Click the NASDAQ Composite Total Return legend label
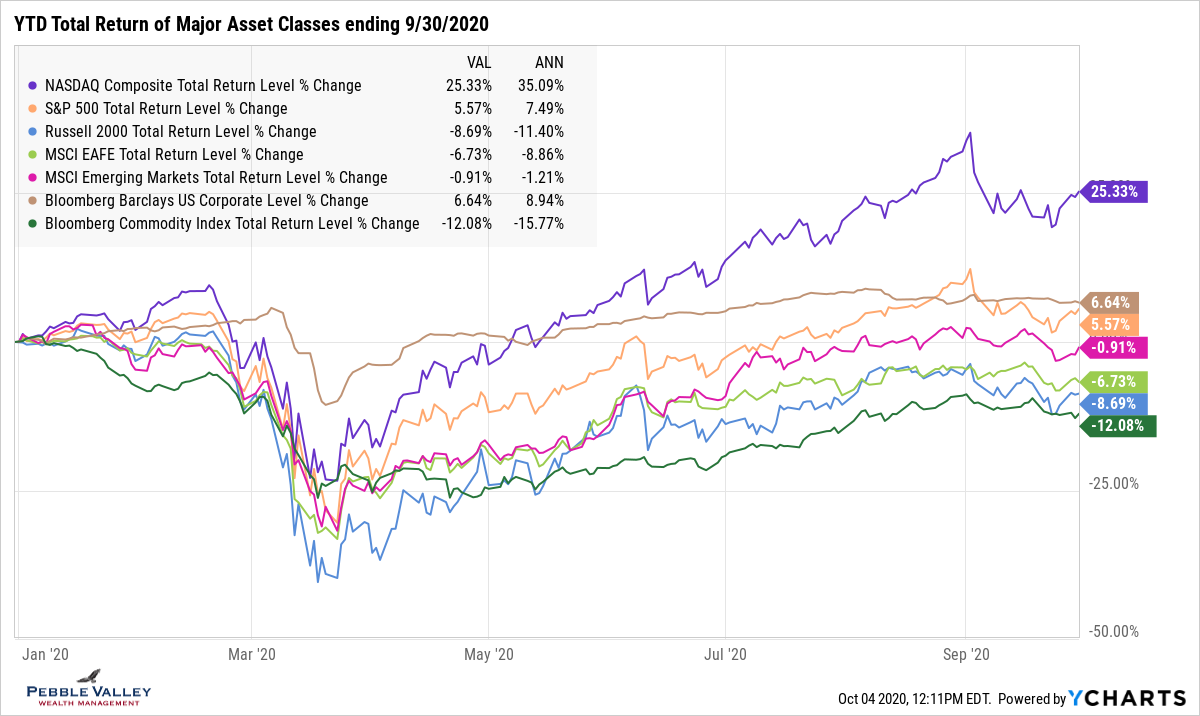 point(203,86)
